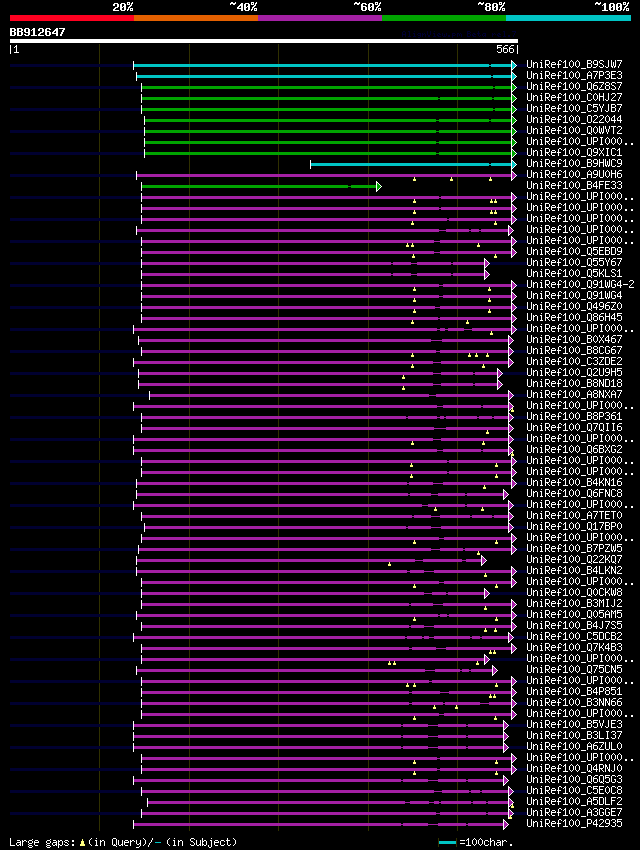Select the UniRef100_C5DCB2 label
Viewport: 640px width, 850px height.
[x=574, y=636]
